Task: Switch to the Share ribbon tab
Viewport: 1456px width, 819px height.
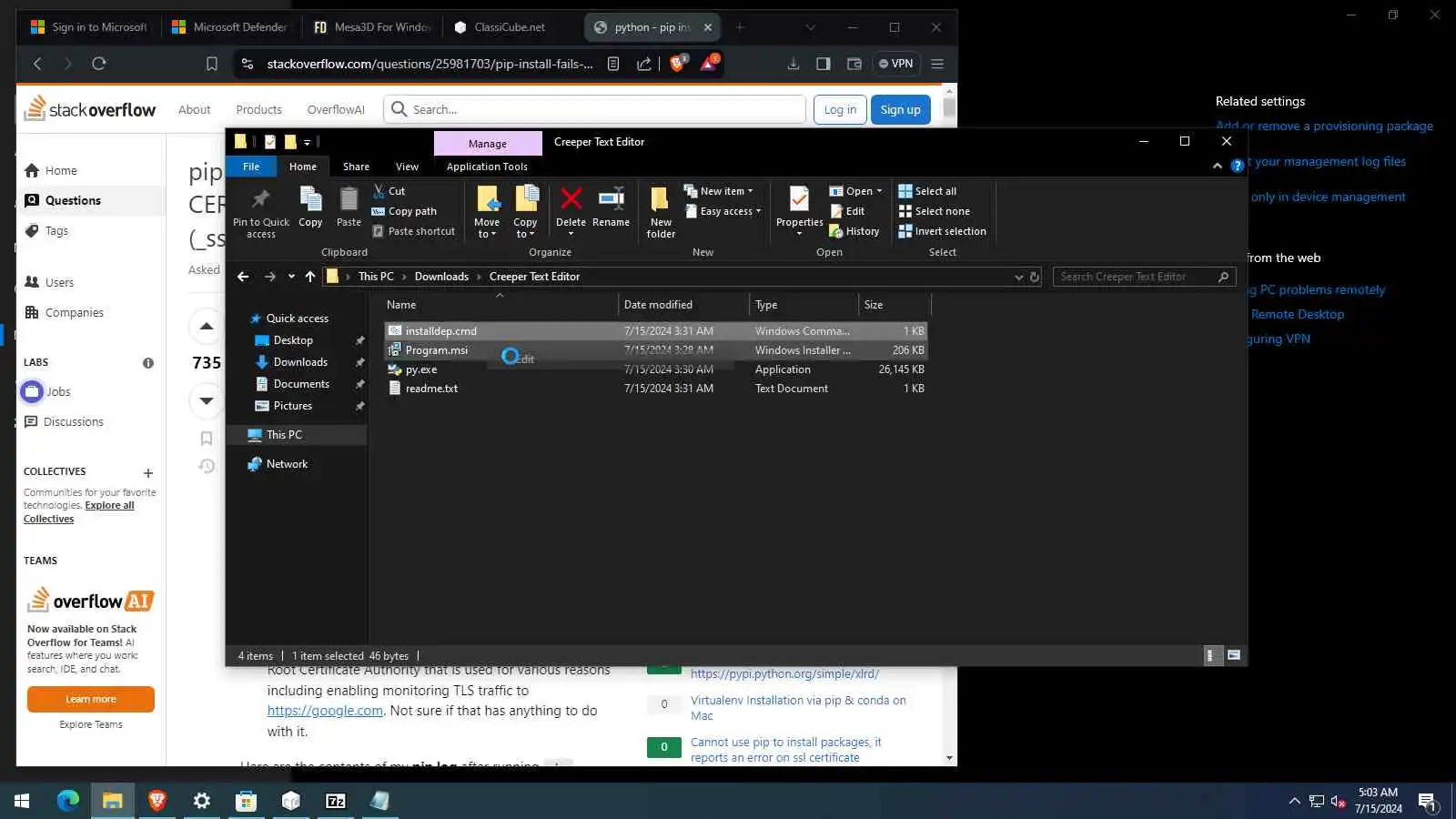Action: coord(356,167)
